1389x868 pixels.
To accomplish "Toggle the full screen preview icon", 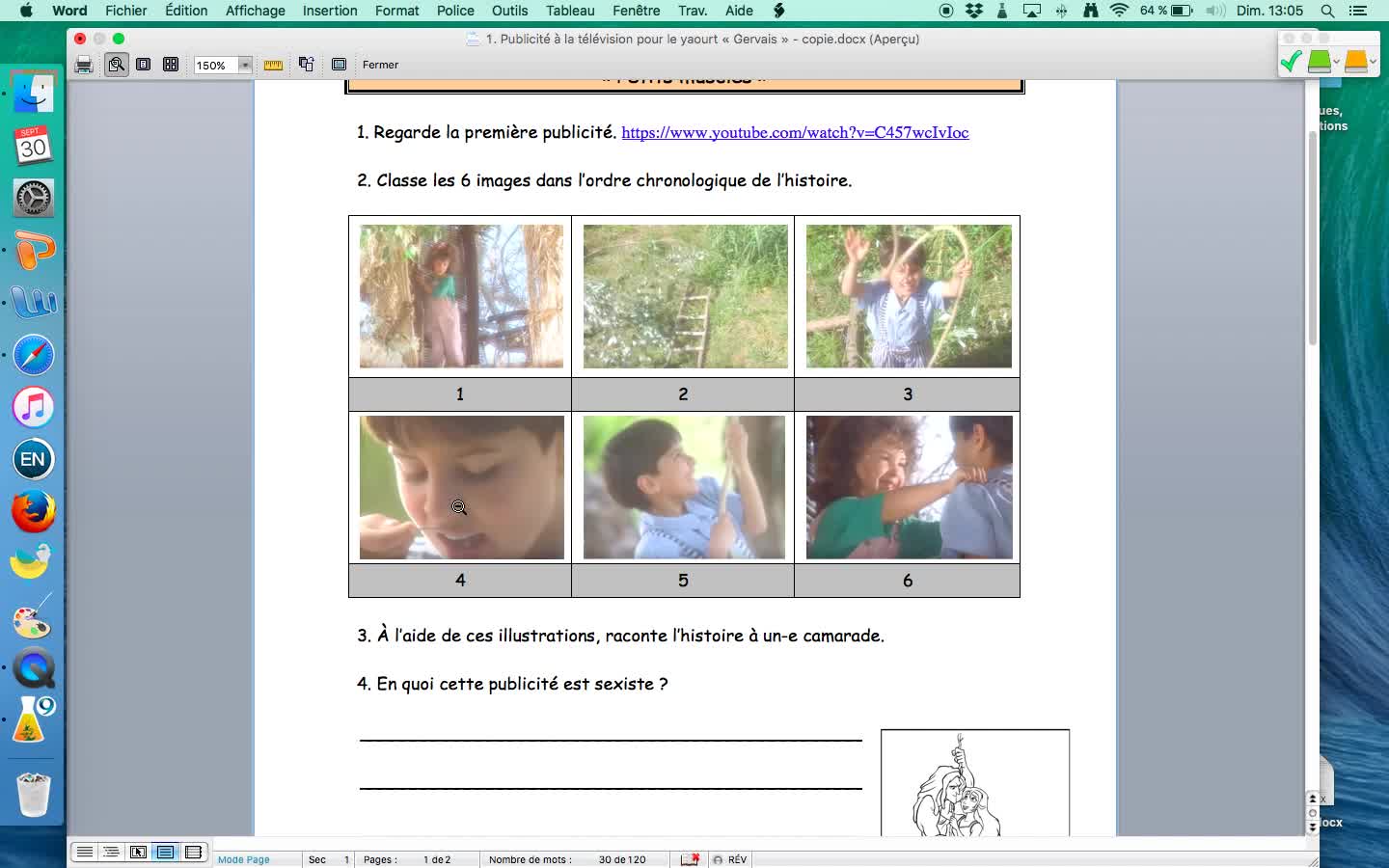I will [x=339, y=65].
